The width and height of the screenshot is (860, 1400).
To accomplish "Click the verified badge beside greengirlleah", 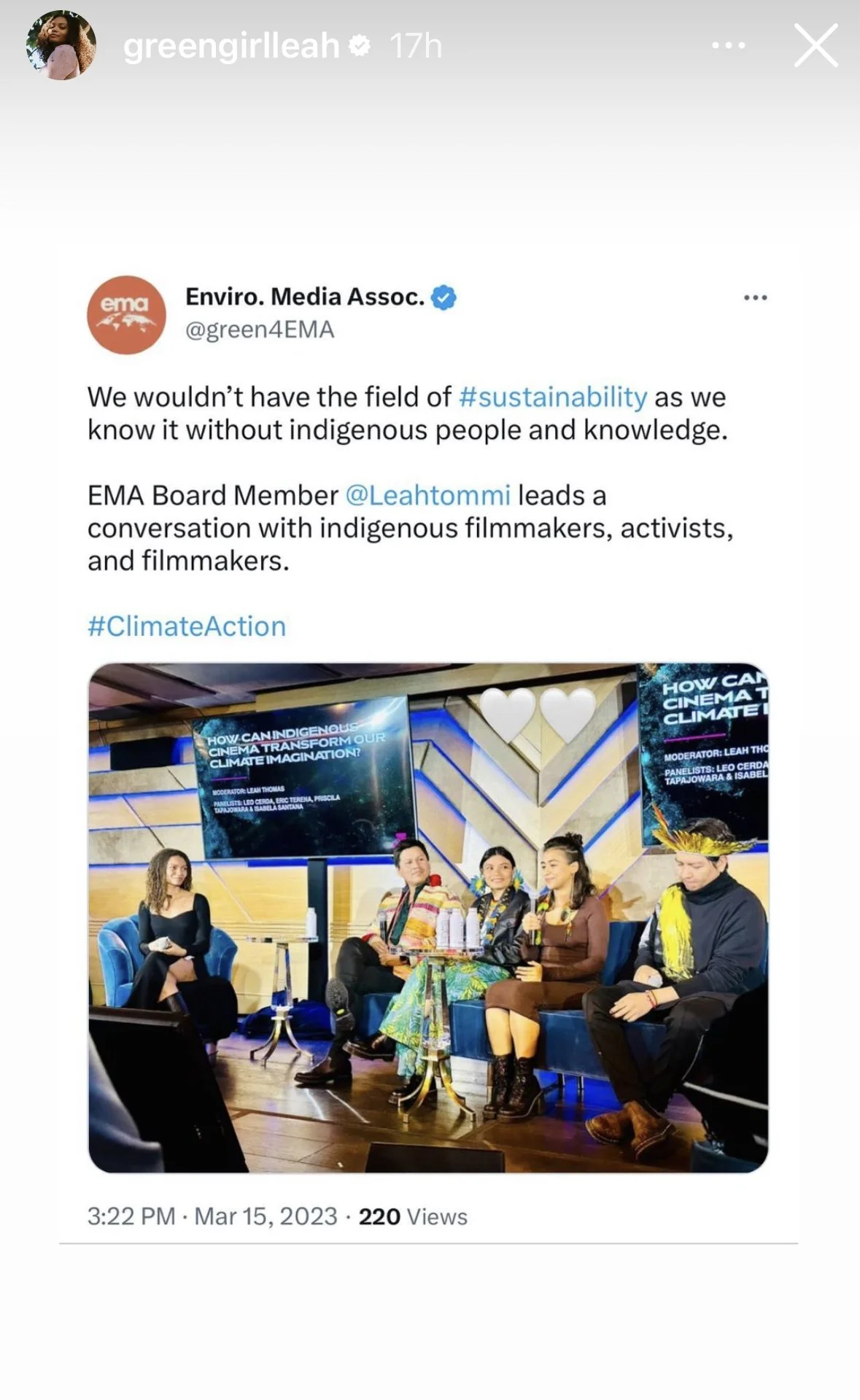I will click(x=360, y=47).
